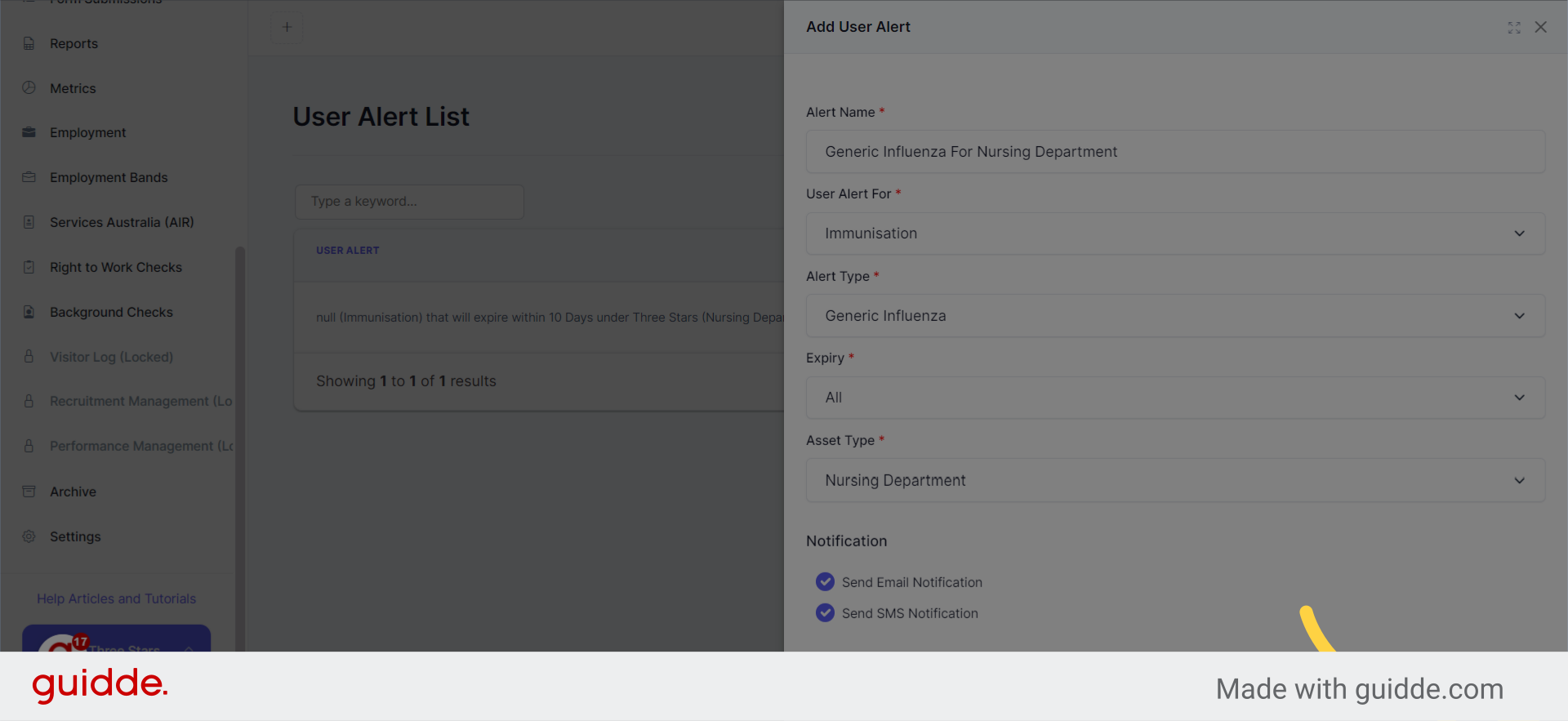This screenshot has width=1568, height=721.
Task: Uncheck Send Email Notification
Action: coord(825,581)
